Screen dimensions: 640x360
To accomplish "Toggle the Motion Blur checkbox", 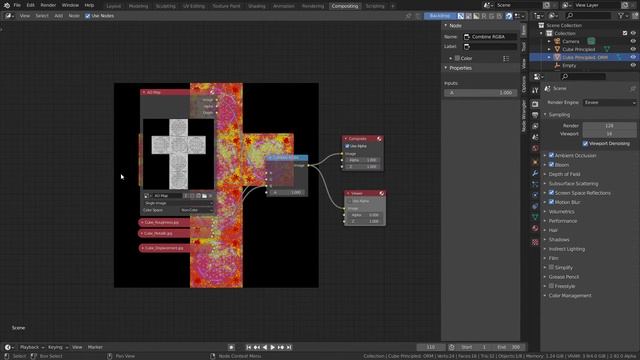I will tap(551, 202).
